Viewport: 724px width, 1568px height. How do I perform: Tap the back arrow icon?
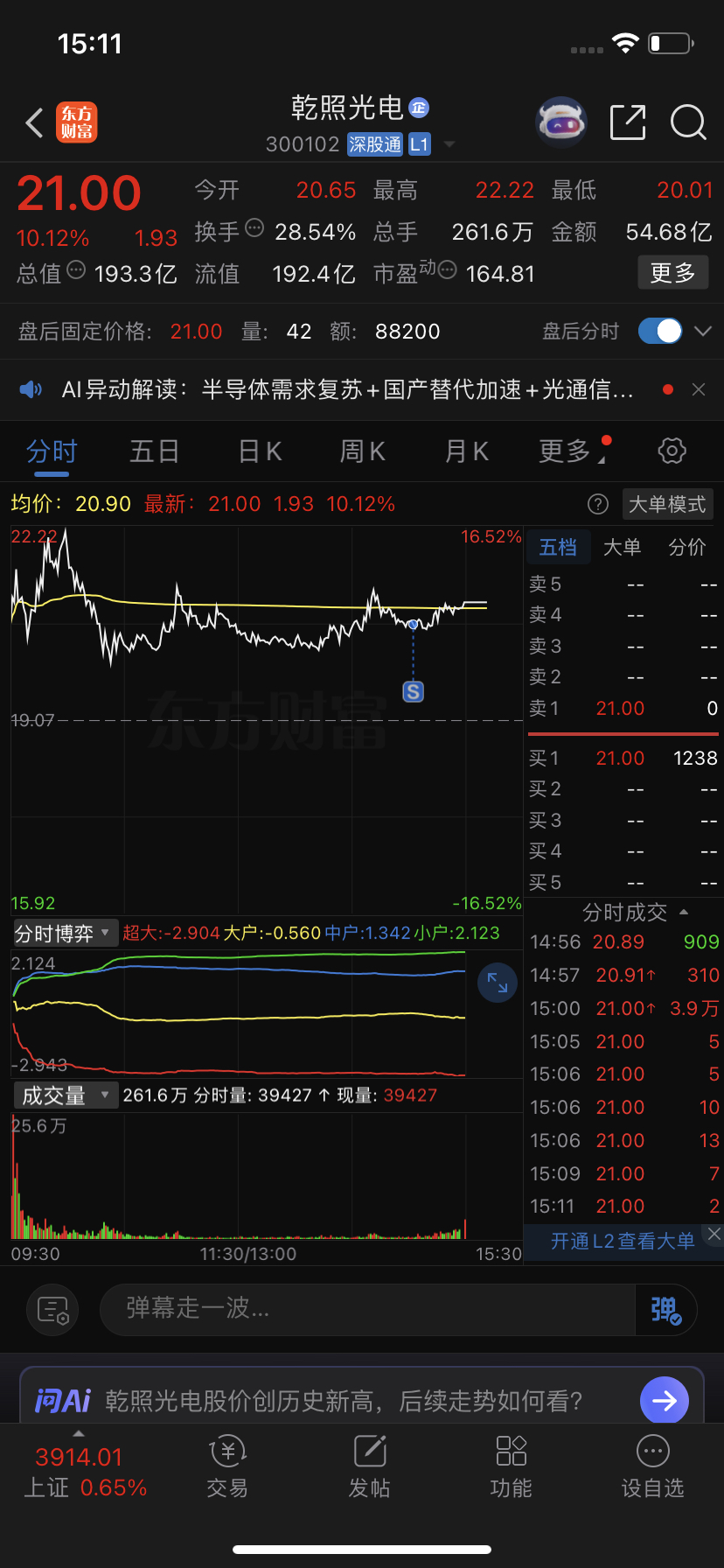pos(34,123)
